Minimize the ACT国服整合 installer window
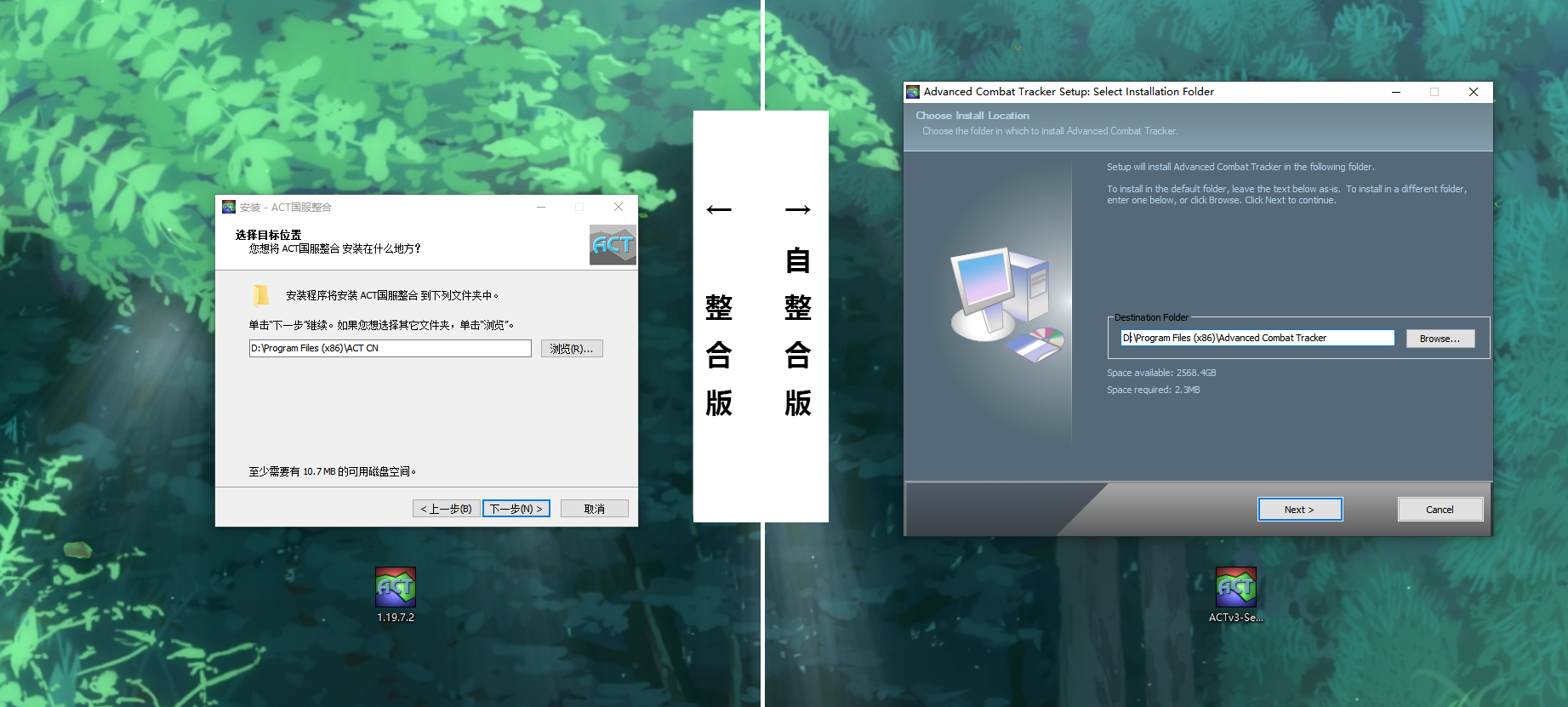This screenshot has width=1568, height=707. point(541,207)
